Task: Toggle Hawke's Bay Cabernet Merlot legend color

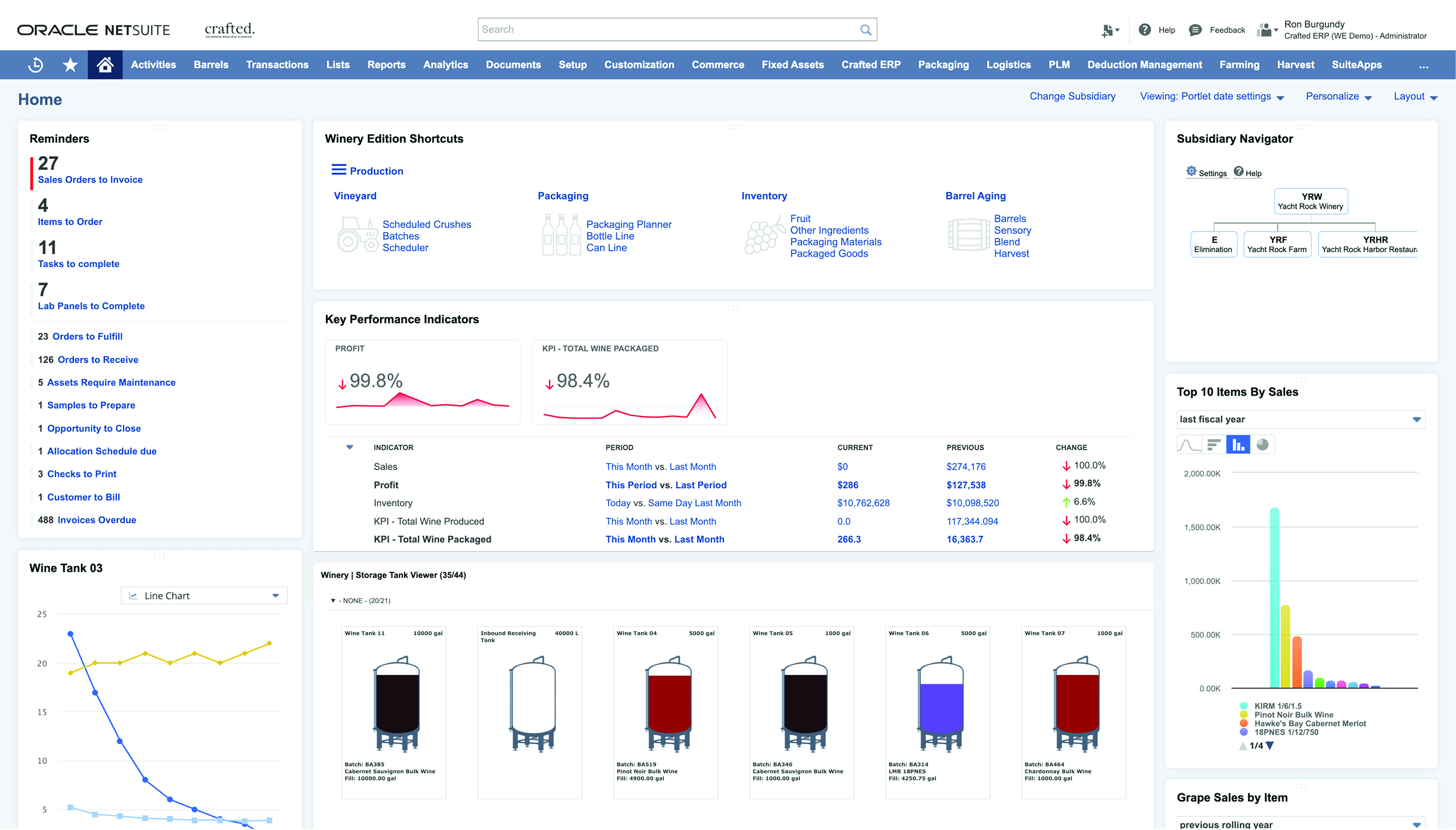Action: point(1244,724)
